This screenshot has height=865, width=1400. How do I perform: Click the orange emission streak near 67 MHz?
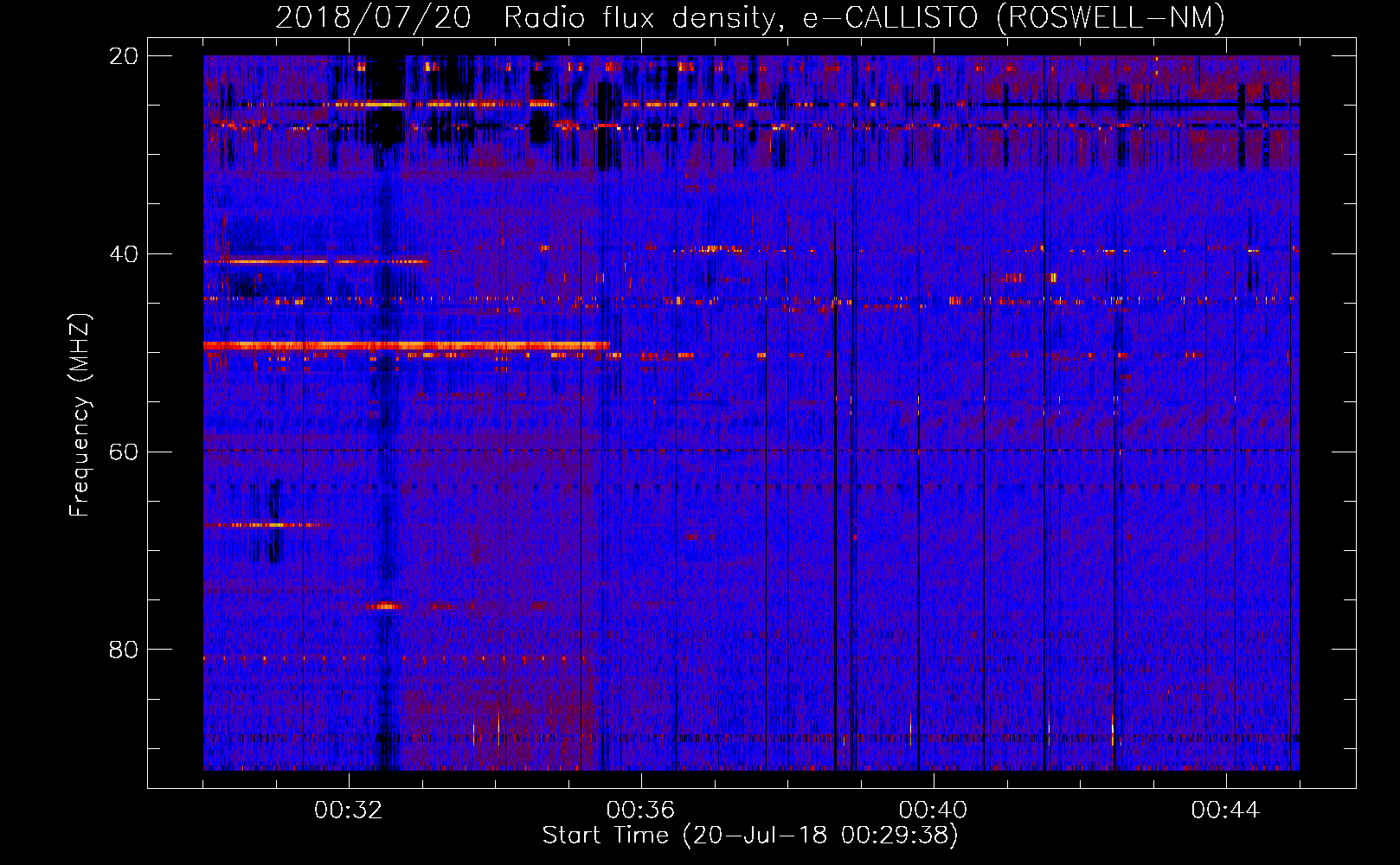click(x=267, y=525)
